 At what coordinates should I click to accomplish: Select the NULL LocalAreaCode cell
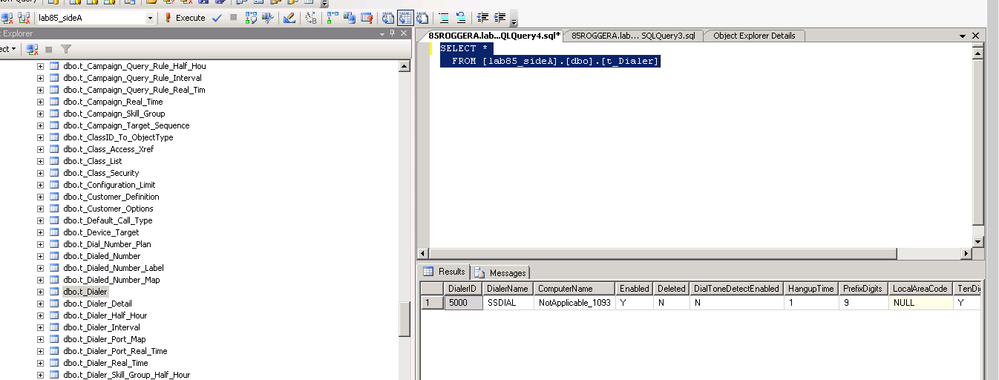[920, 303]
